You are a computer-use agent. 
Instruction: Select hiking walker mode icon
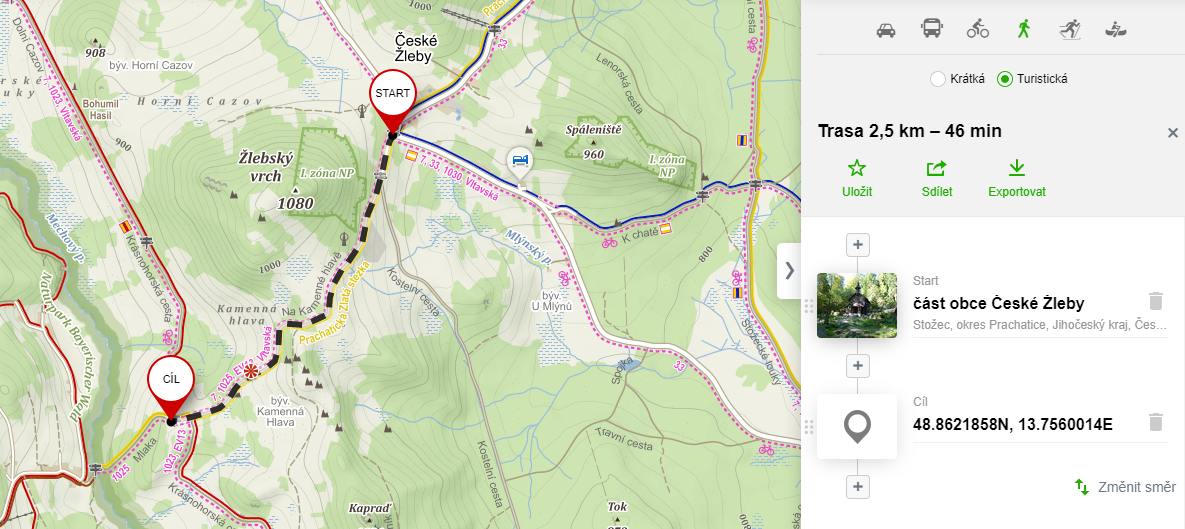[1024, 29]
